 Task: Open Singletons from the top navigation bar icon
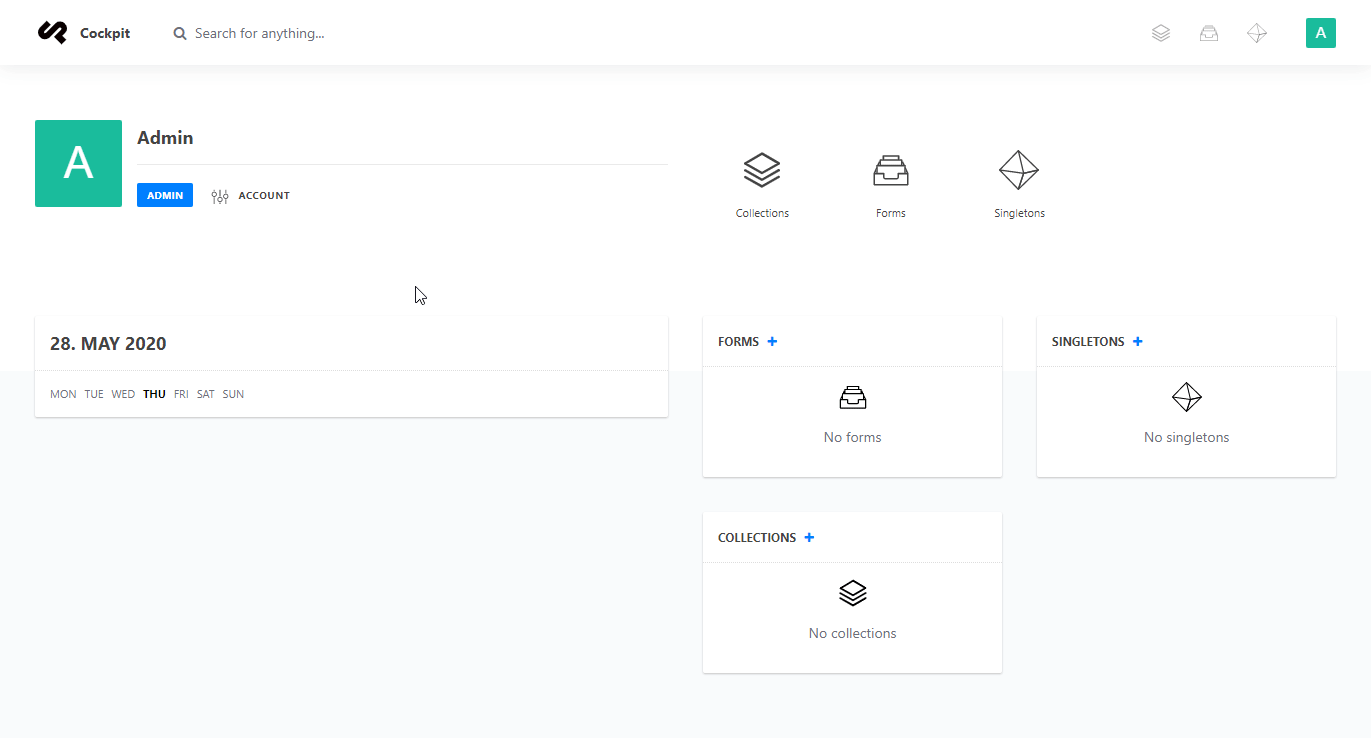coord(1257,33)
